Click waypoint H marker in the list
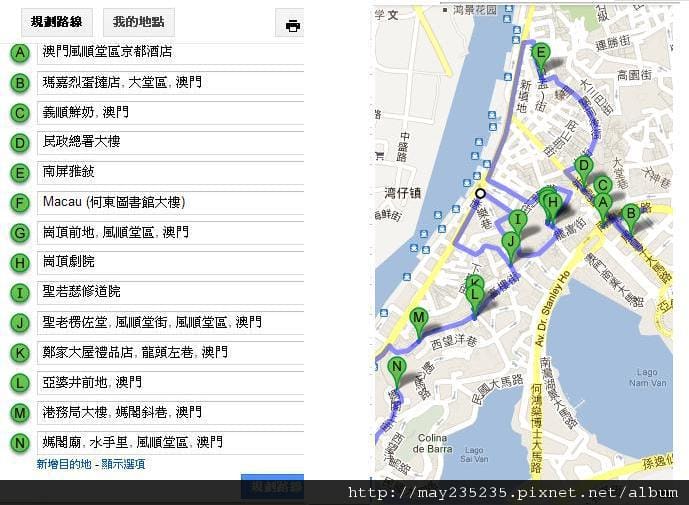The height and width of the screenshot is (505, 689). tap(20, 263)
